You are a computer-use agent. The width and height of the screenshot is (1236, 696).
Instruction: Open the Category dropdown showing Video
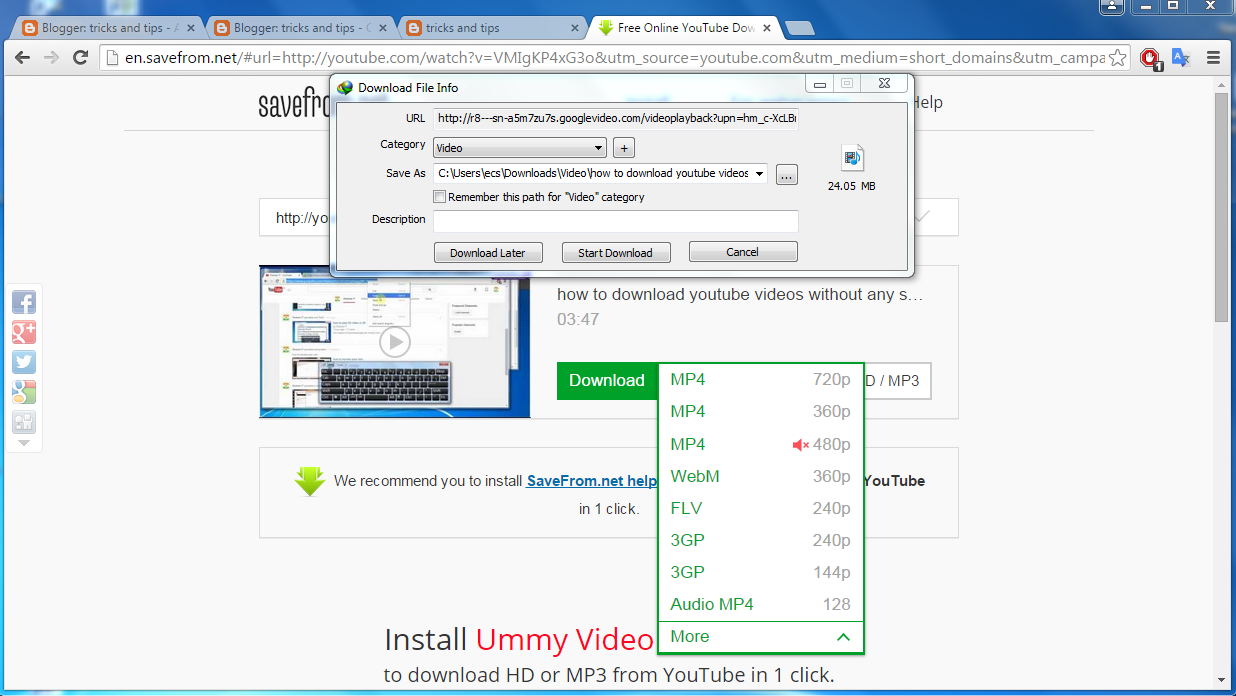point(520,148)
